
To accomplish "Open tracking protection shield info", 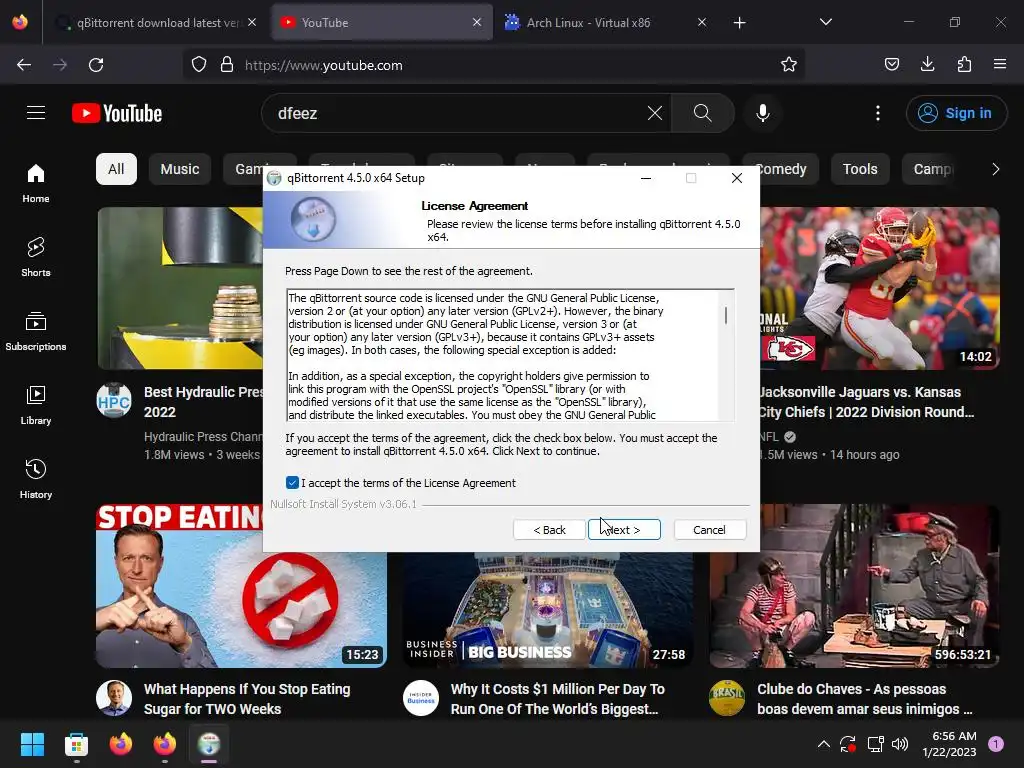I will click(199, 65).
